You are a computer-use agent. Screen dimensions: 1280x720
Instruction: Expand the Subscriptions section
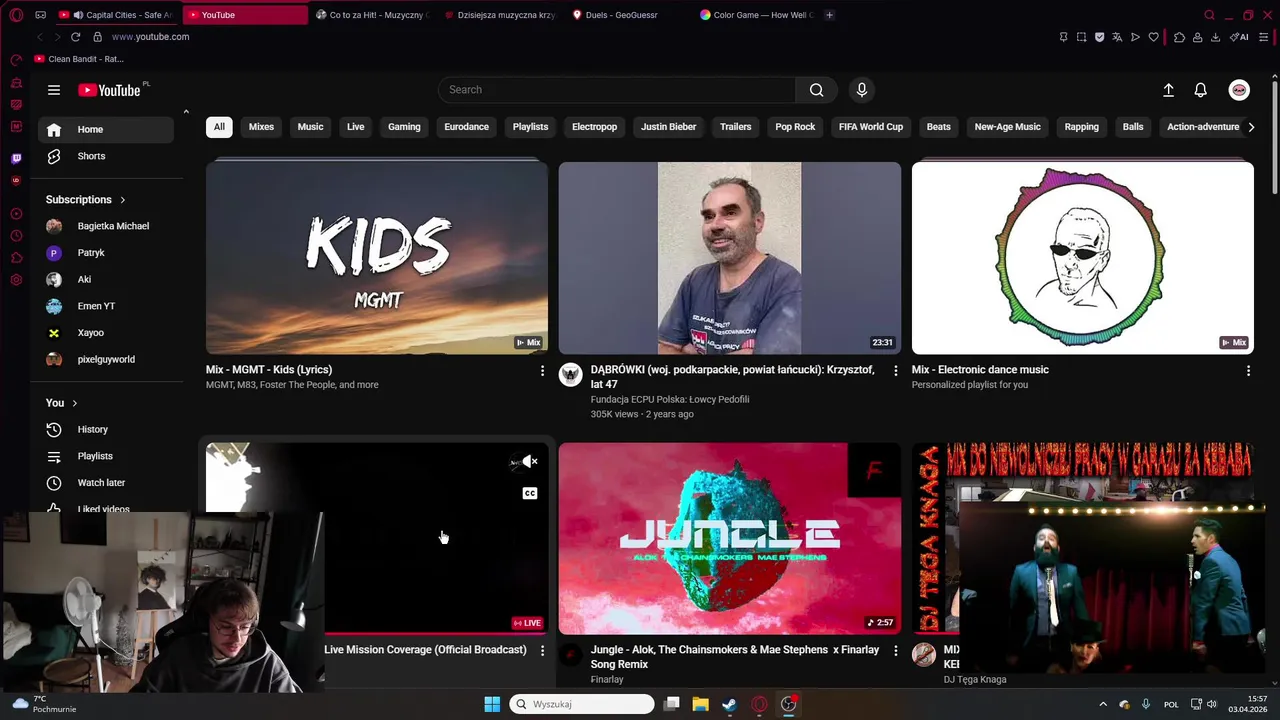pos(86,199)
